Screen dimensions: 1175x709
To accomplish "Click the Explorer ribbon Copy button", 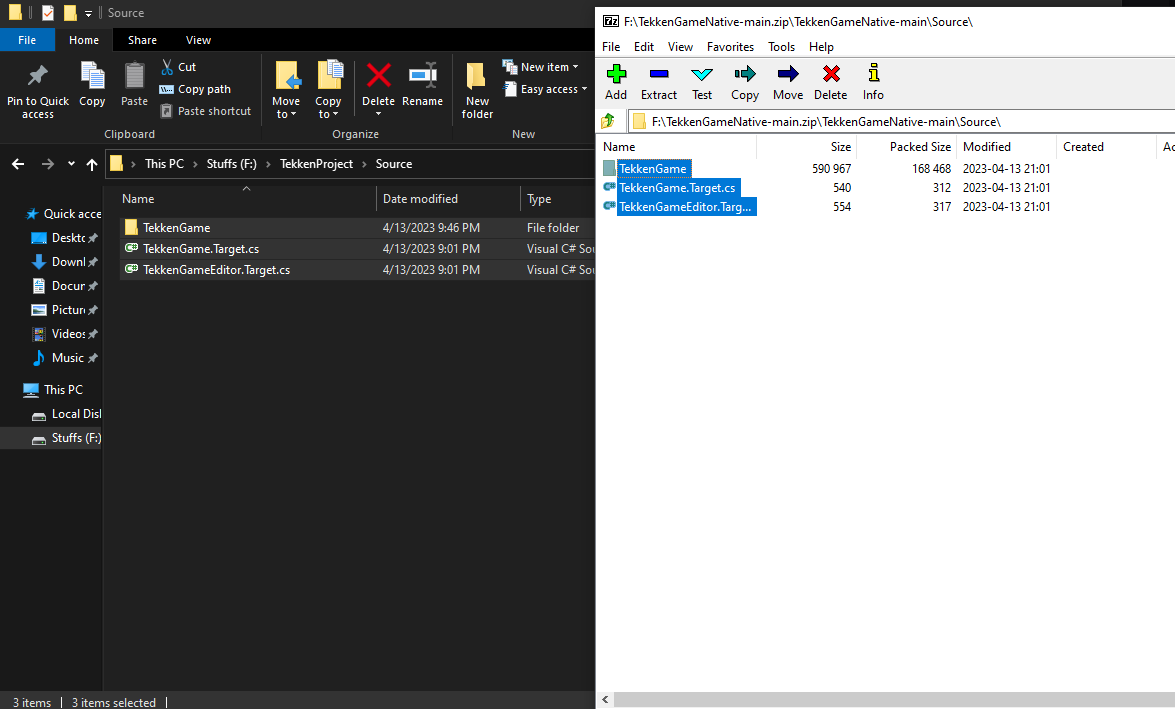I will pyautogui.click(x=92, y=84).
